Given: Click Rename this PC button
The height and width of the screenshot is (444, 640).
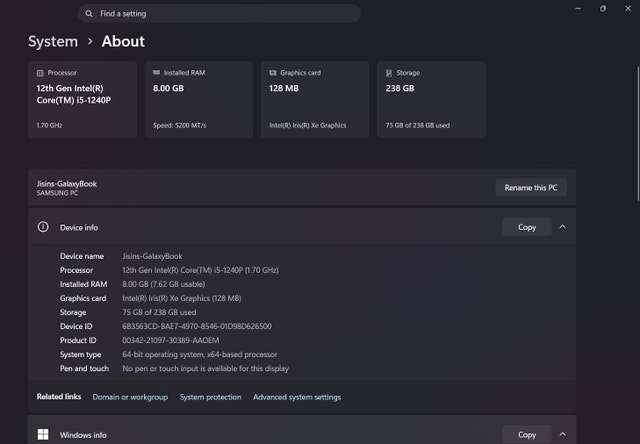Looking at the screenshot, I should point(531,188).
